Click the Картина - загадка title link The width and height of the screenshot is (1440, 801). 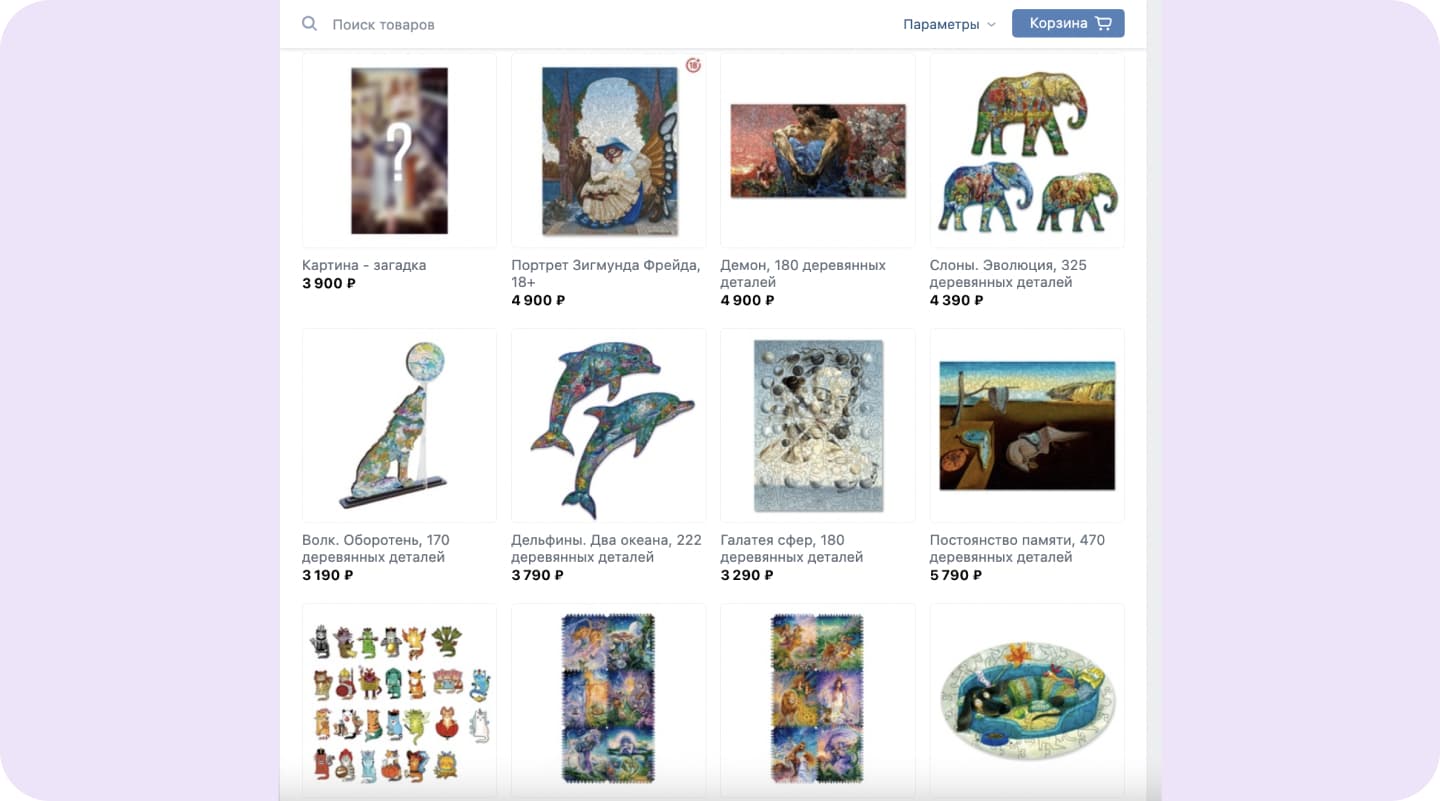[364, 265]
